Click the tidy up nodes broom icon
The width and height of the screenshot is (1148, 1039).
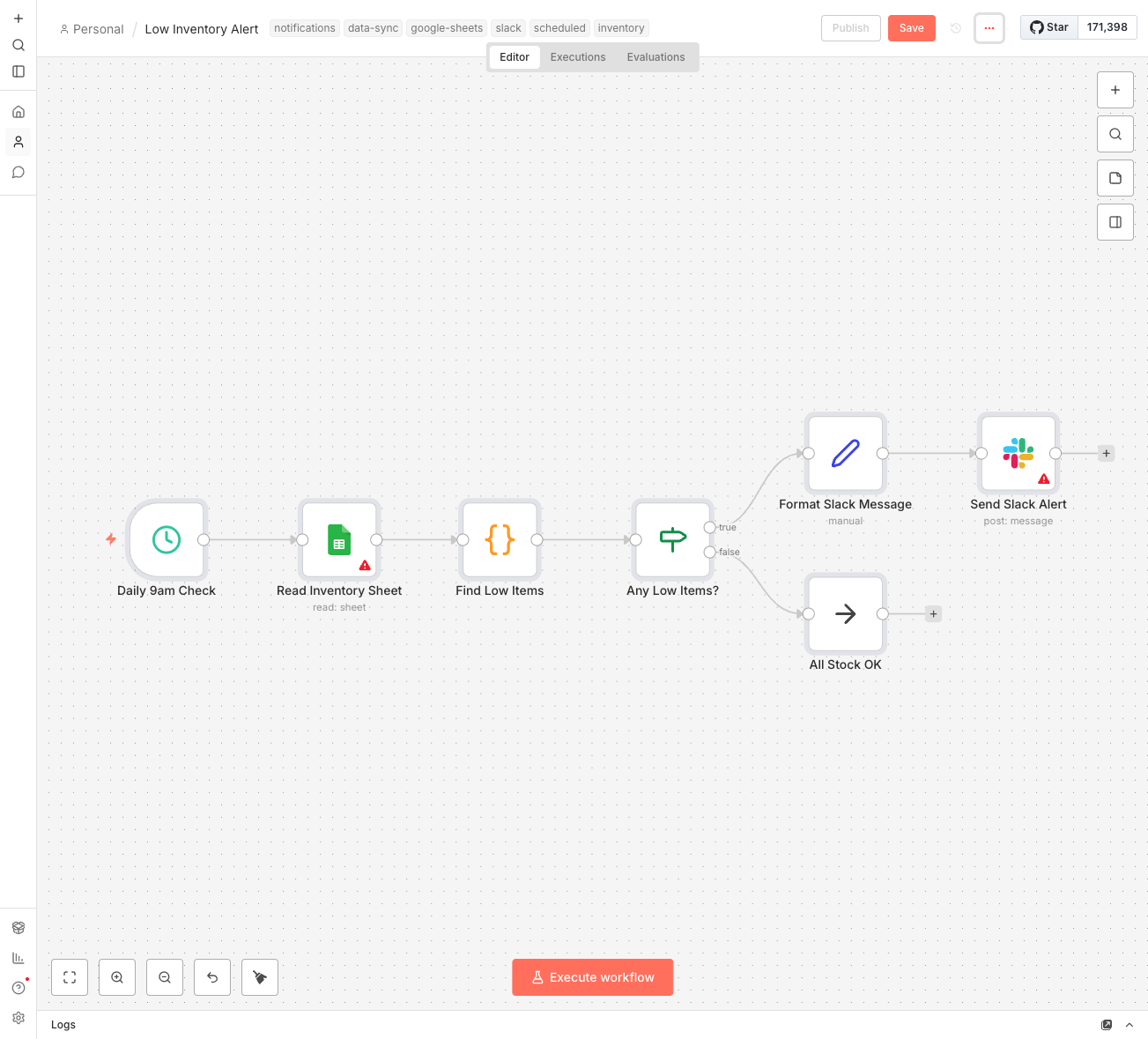(260, 977)
